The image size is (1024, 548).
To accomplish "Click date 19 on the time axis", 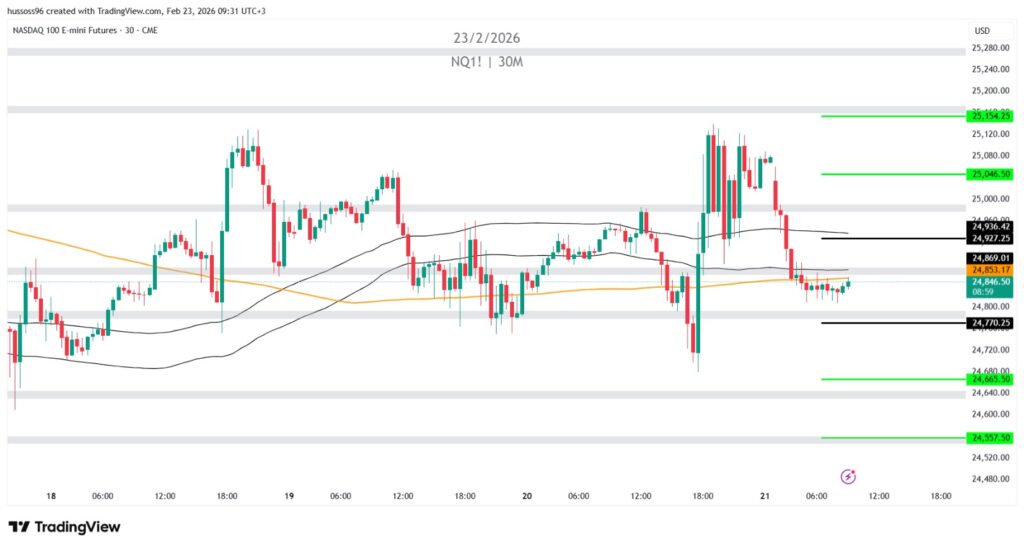I will (289, 495).
